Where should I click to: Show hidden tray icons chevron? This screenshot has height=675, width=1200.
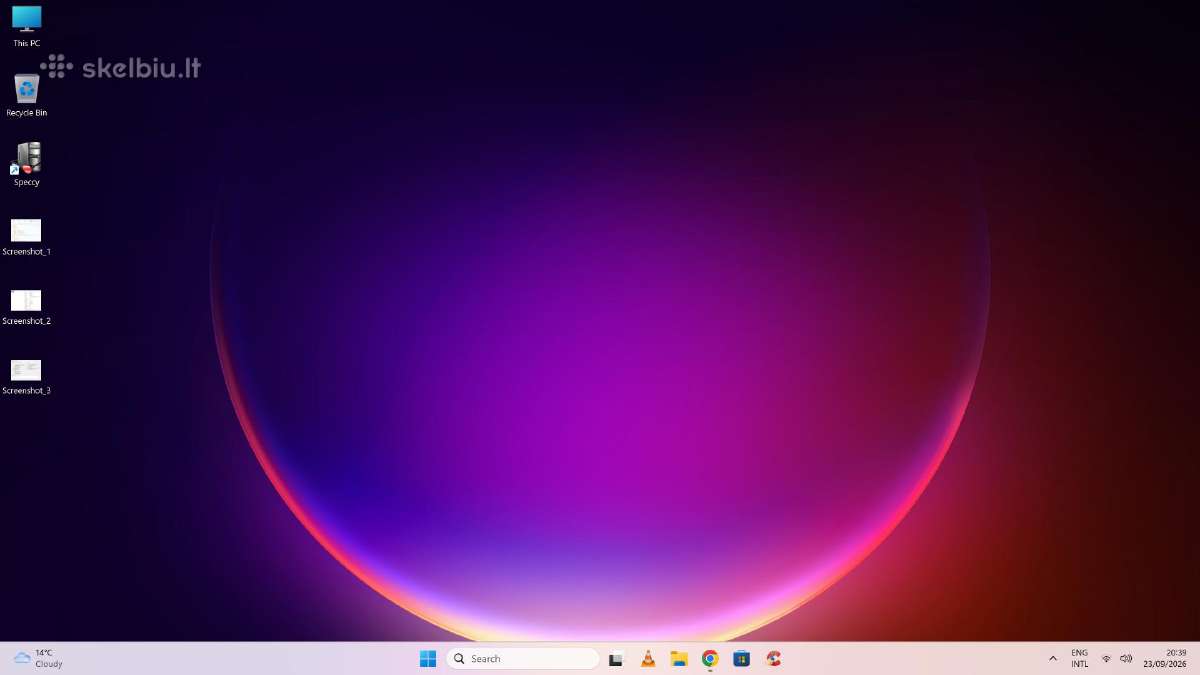[x=1053, y=658]
